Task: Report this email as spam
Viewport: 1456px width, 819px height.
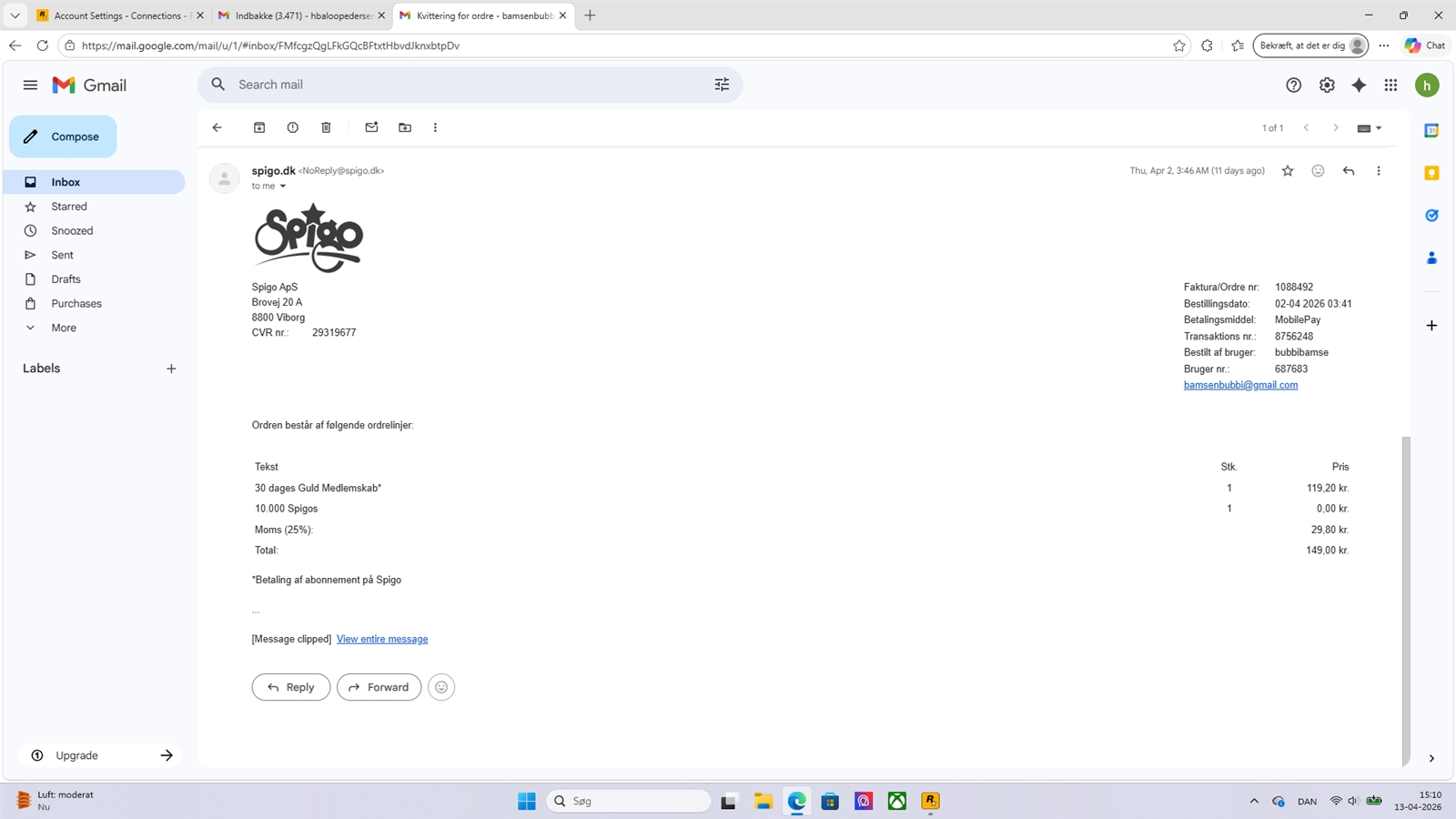Action: 292,127
